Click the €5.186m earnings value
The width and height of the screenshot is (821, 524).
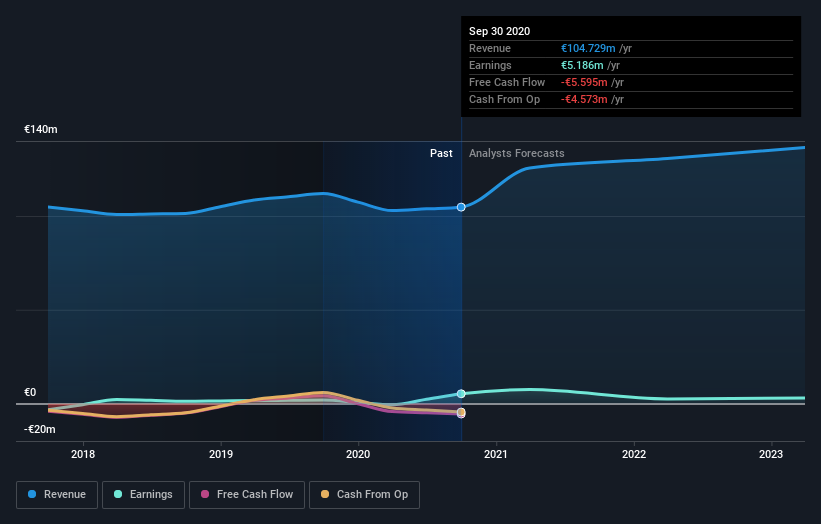(x=582, y=65)
